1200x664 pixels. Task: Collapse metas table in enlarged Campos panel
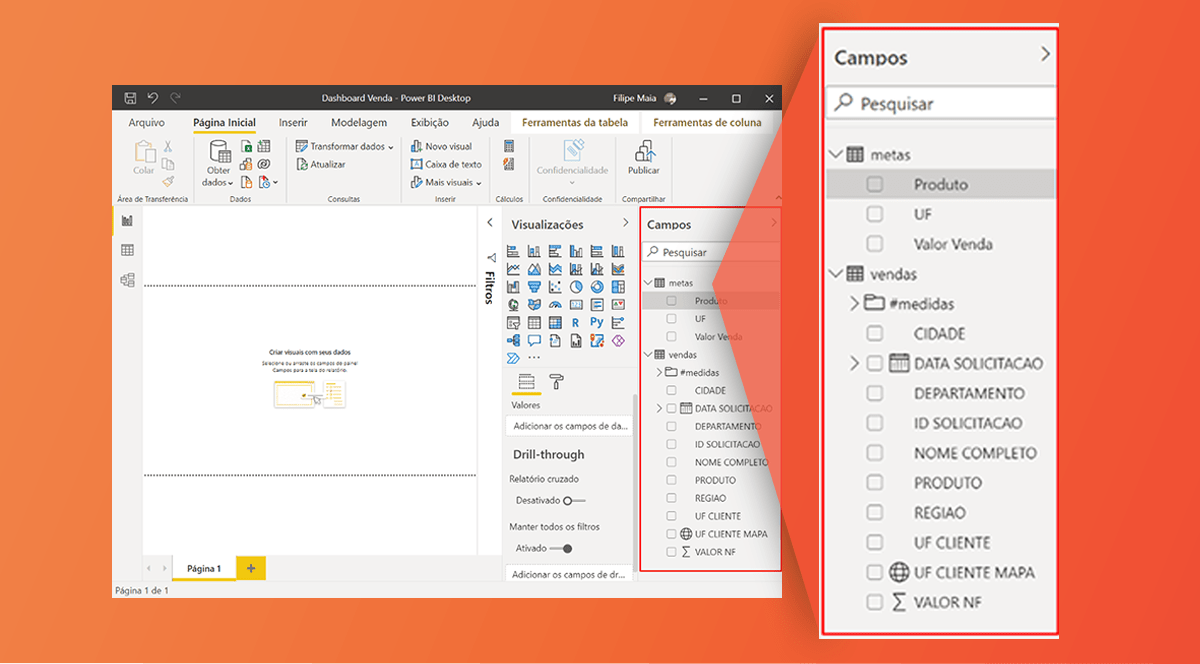tap(836, 155)
